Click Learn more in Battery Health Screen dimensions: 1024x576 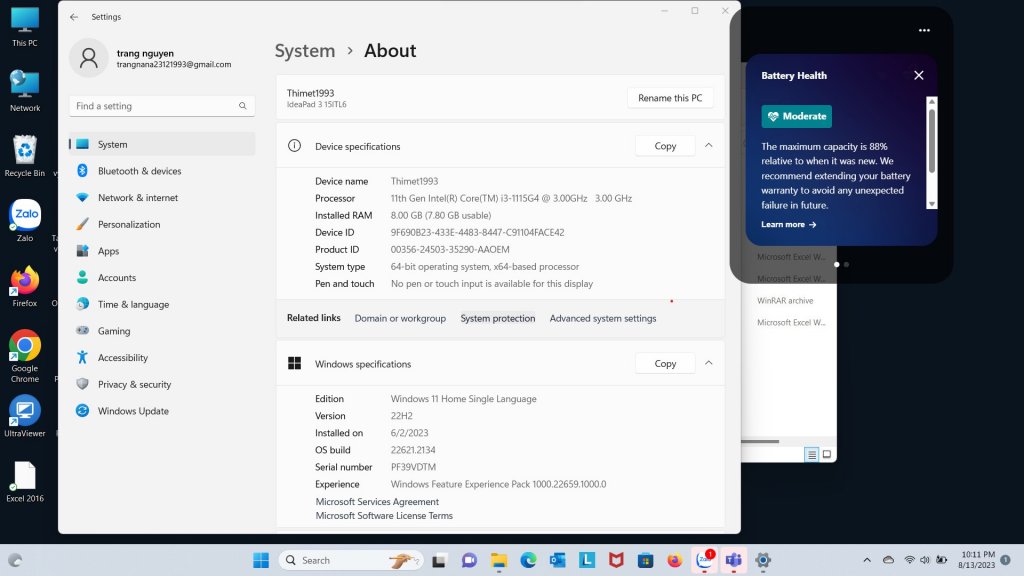788,225
